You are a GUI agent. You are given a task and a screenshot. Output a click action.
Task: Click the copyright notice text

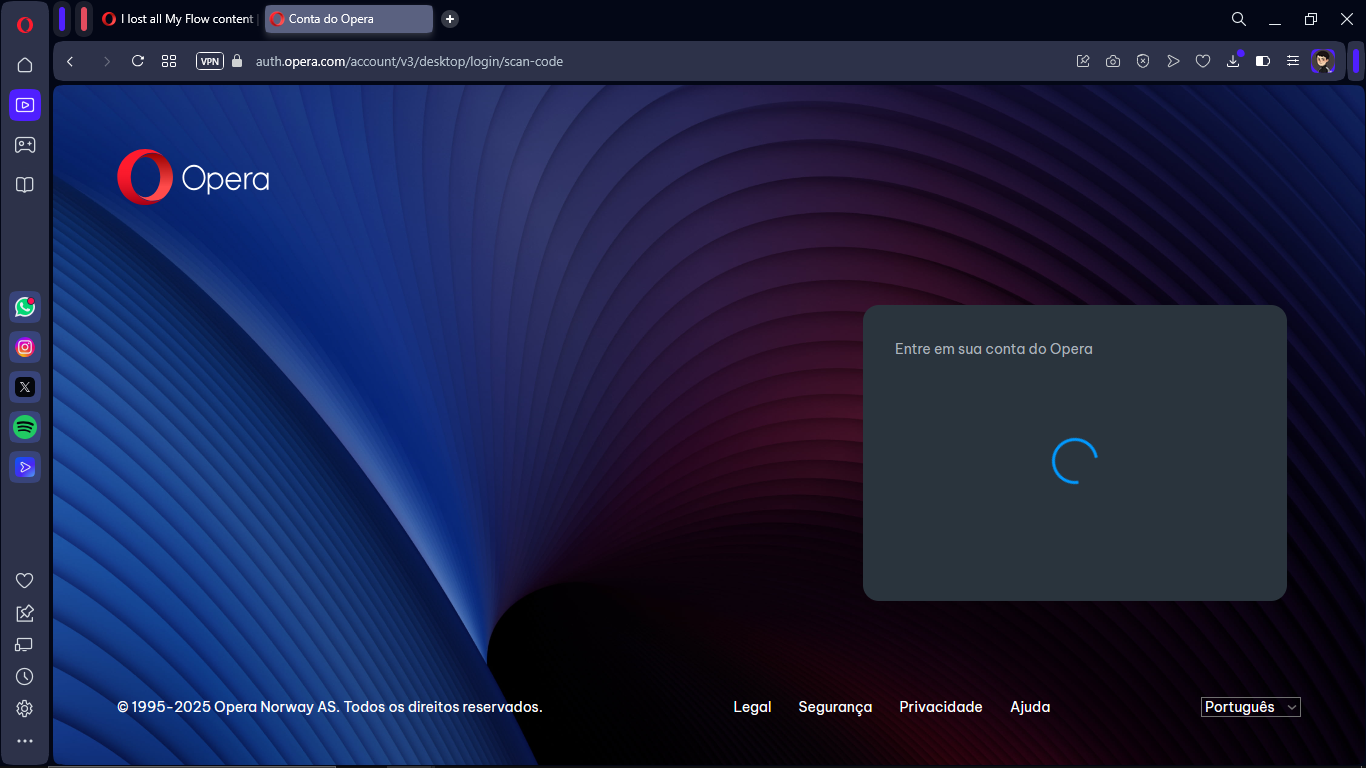click(330, 707)
